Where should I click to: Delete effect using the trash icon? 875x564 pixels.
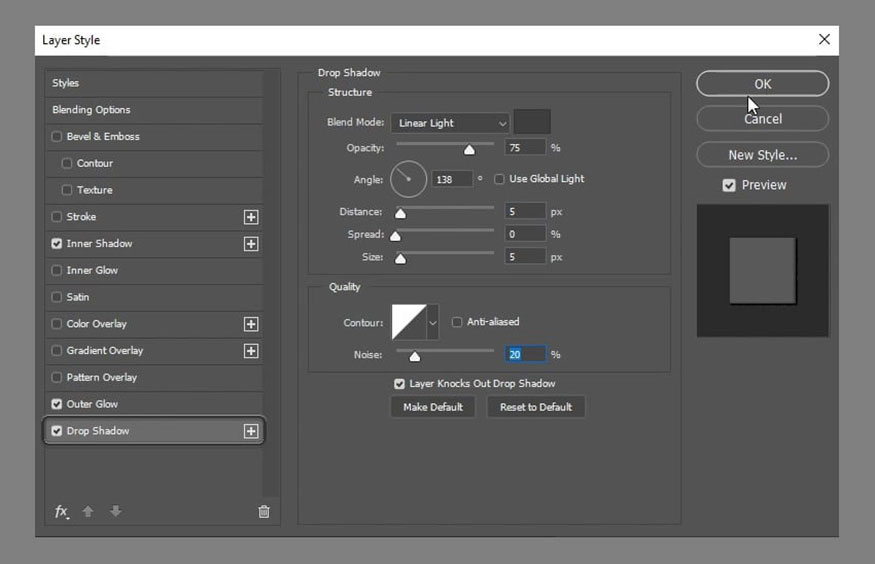click(x=264, y=511)
